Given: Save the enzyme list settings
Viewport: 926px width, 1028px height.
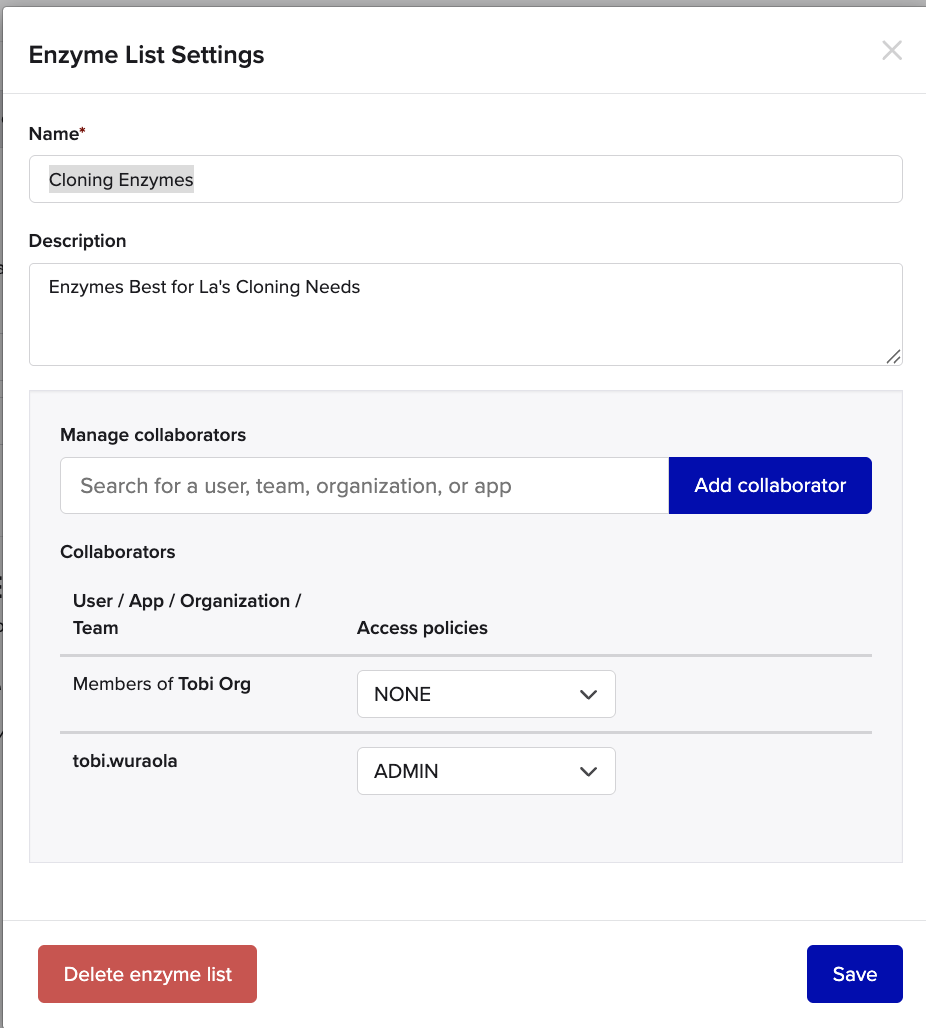Looking at the screenshot, I should pos(854,974).
